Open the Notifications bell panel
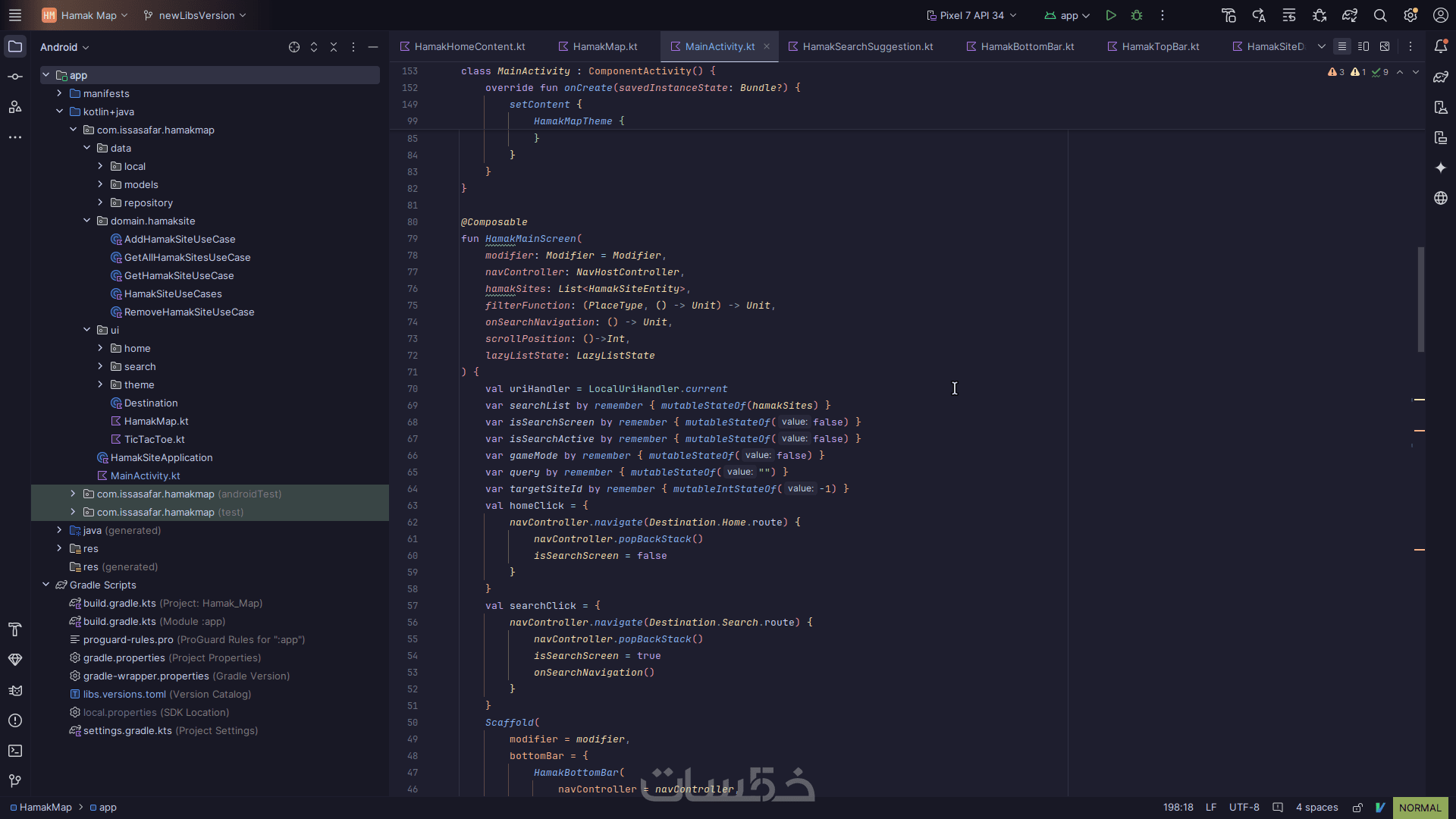Viewport: 1456px width, 819px height. click(x=1441, y=47)
